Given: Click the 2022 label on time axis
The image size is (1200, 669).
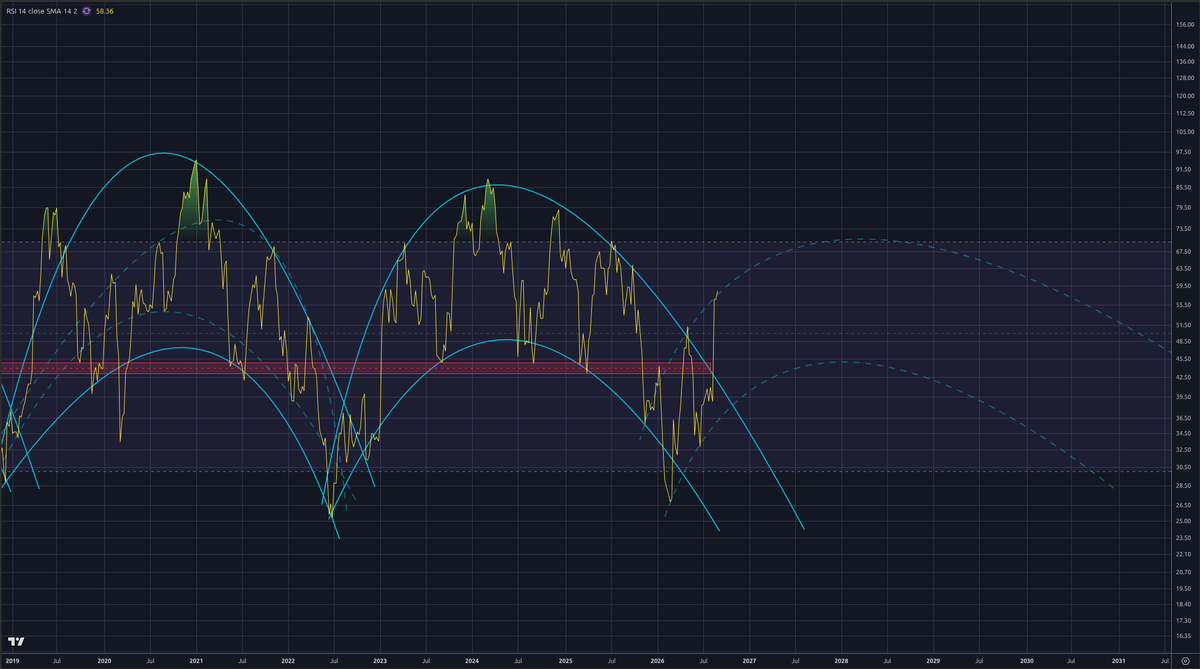Looking at the screenshot, I should pyautogui.click(x=288, y=661).
